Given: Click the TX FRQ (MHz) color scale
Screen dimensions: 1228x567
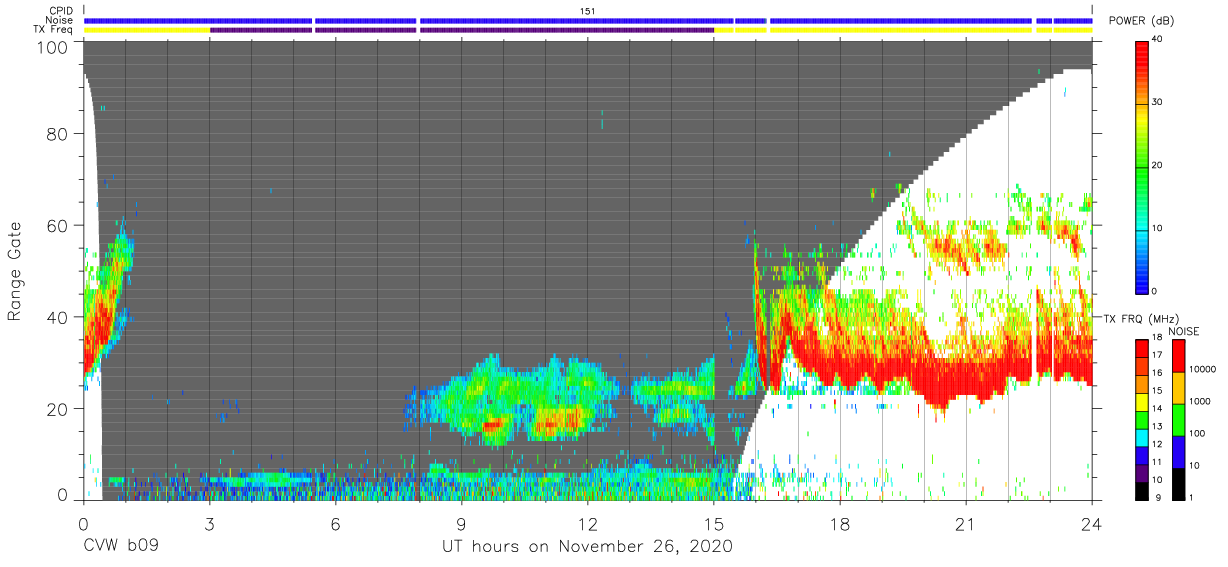Looking at the screenshot, I should pos(1143,420).
